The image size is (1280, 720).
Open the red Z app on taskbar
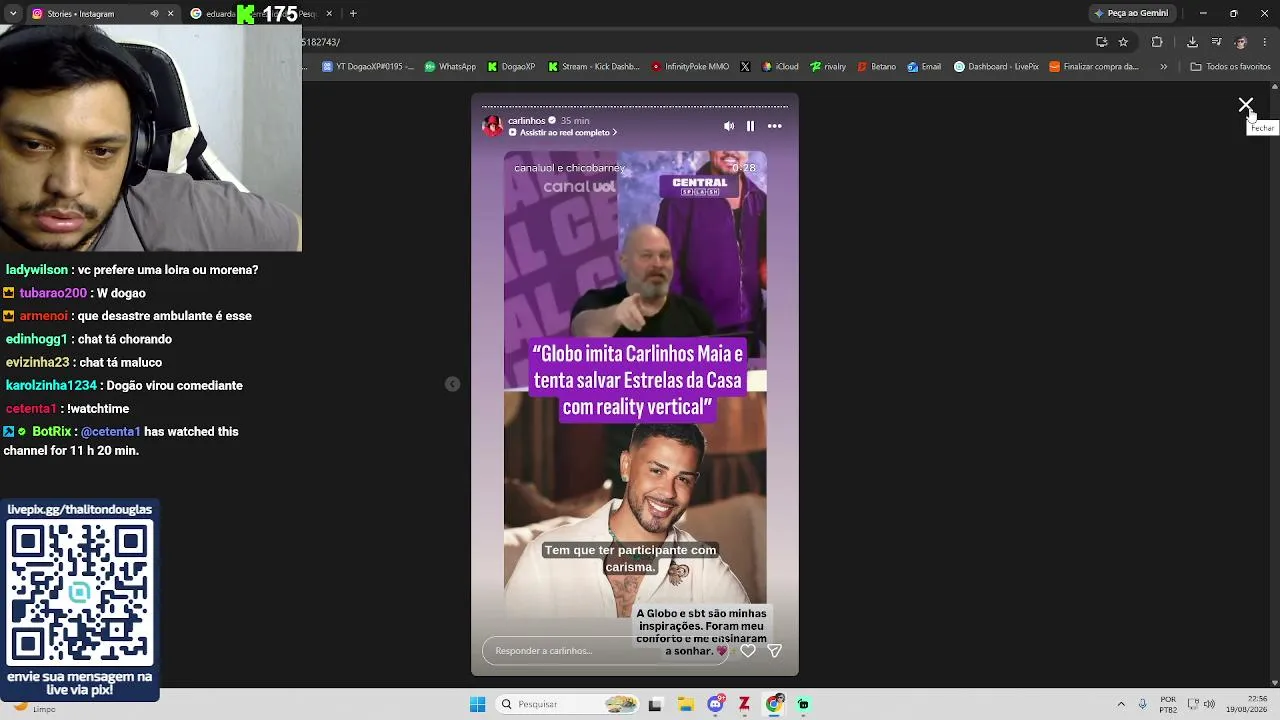pos(744,704)
